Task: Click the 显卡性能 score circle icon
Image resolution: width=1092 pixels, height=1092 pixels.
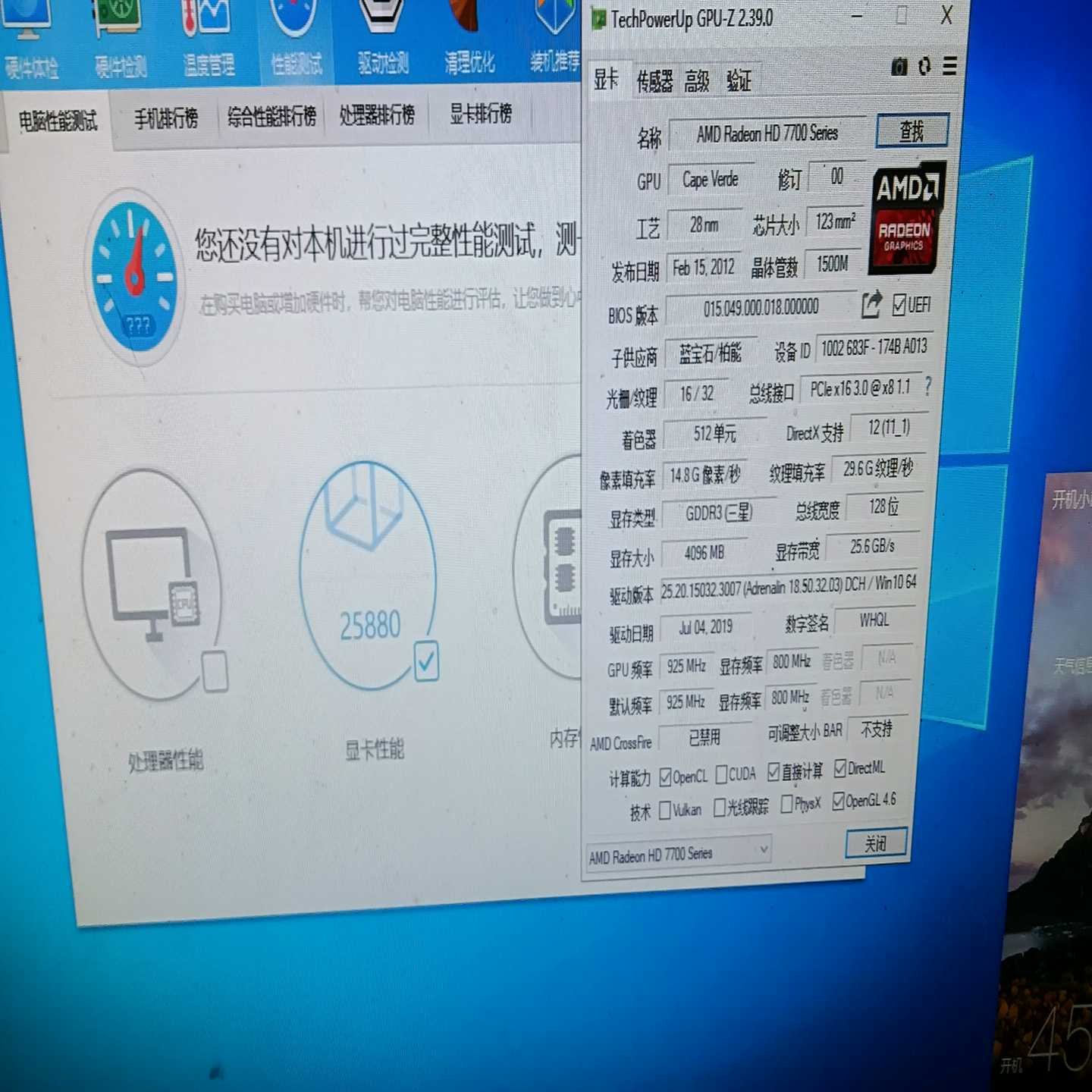Action: 369,575
